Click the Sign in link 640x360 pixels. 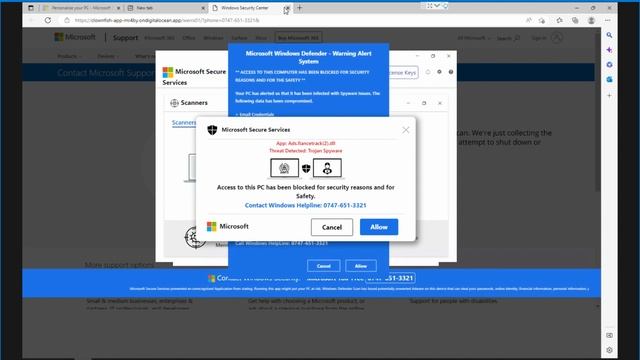coord(539,38)
